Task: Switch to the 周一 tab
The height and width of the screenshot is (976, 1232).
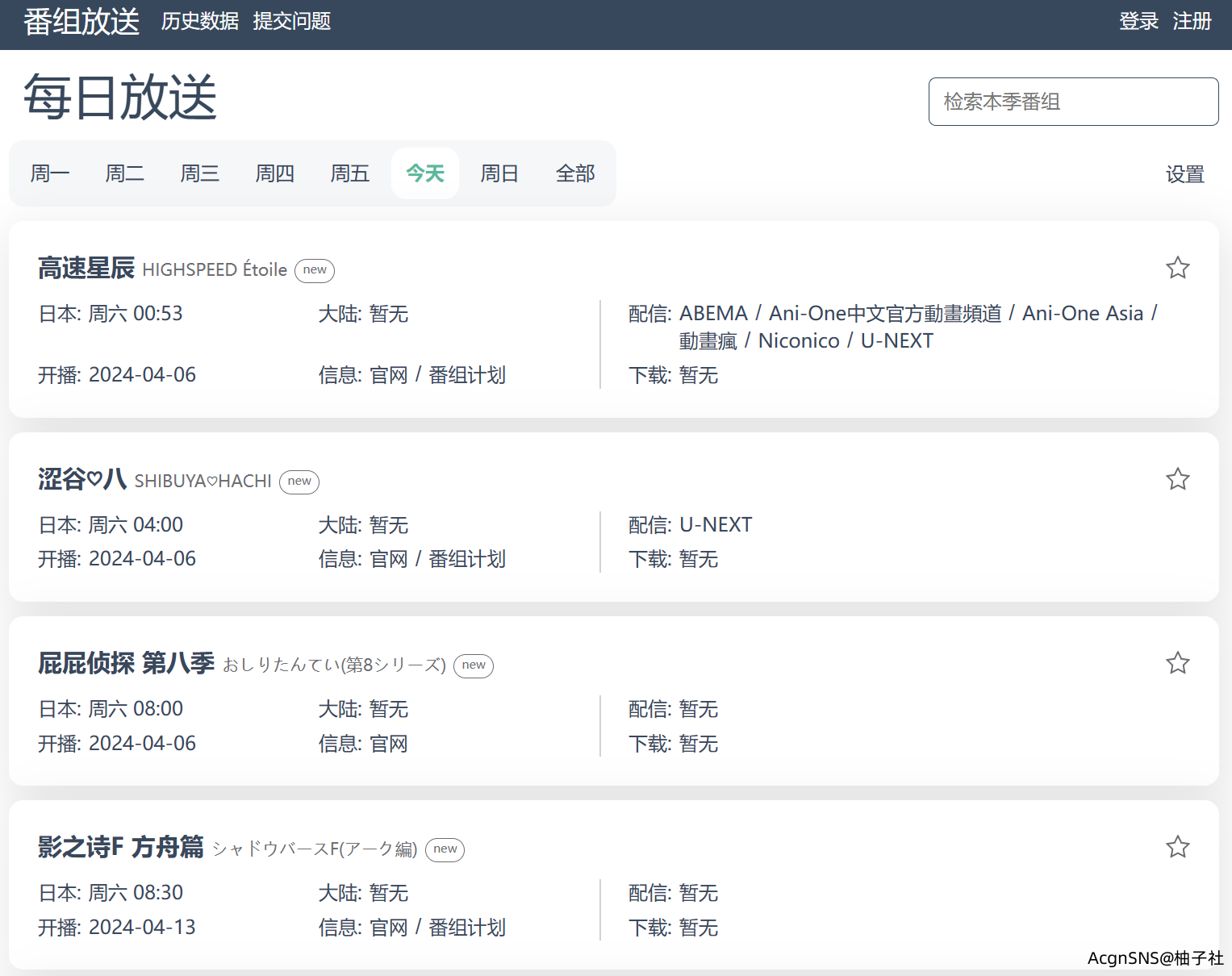Action: 50,173
